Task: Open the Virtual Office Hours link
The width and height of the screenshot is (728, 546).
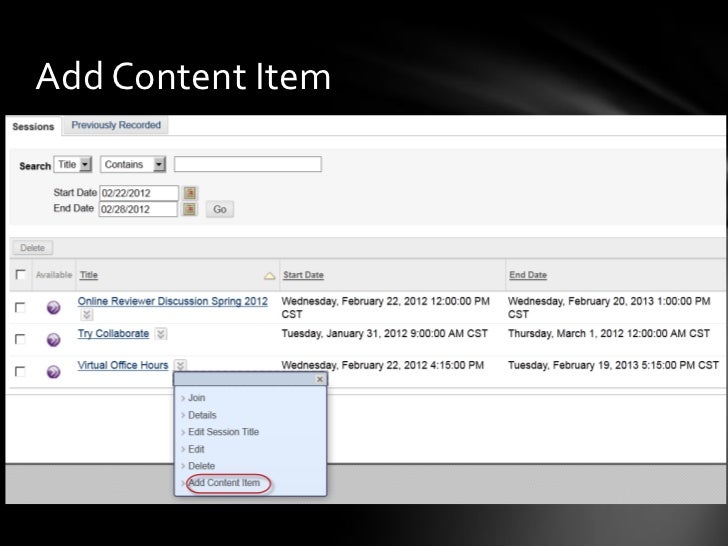Action: pyautogui.click(x=123, y=365)
